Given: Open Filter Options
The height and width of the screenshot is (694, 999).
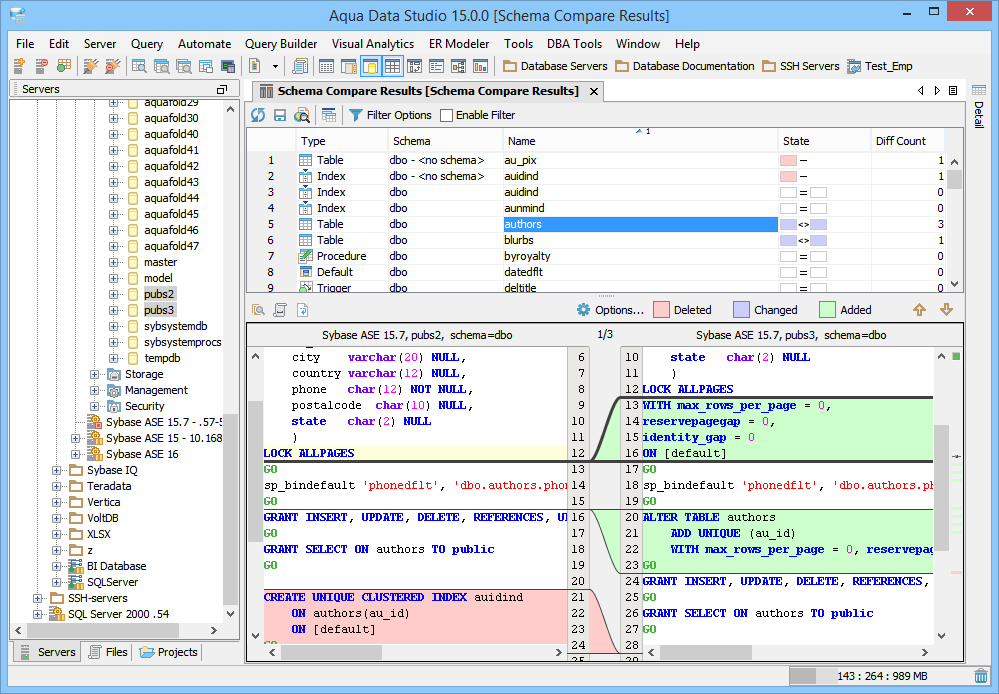Looking at the screenshot, I should (389, 115).
